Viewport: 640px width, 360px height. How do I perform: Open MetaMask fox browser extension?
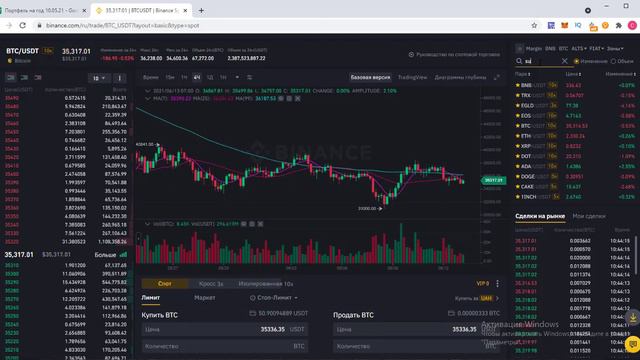564,26
